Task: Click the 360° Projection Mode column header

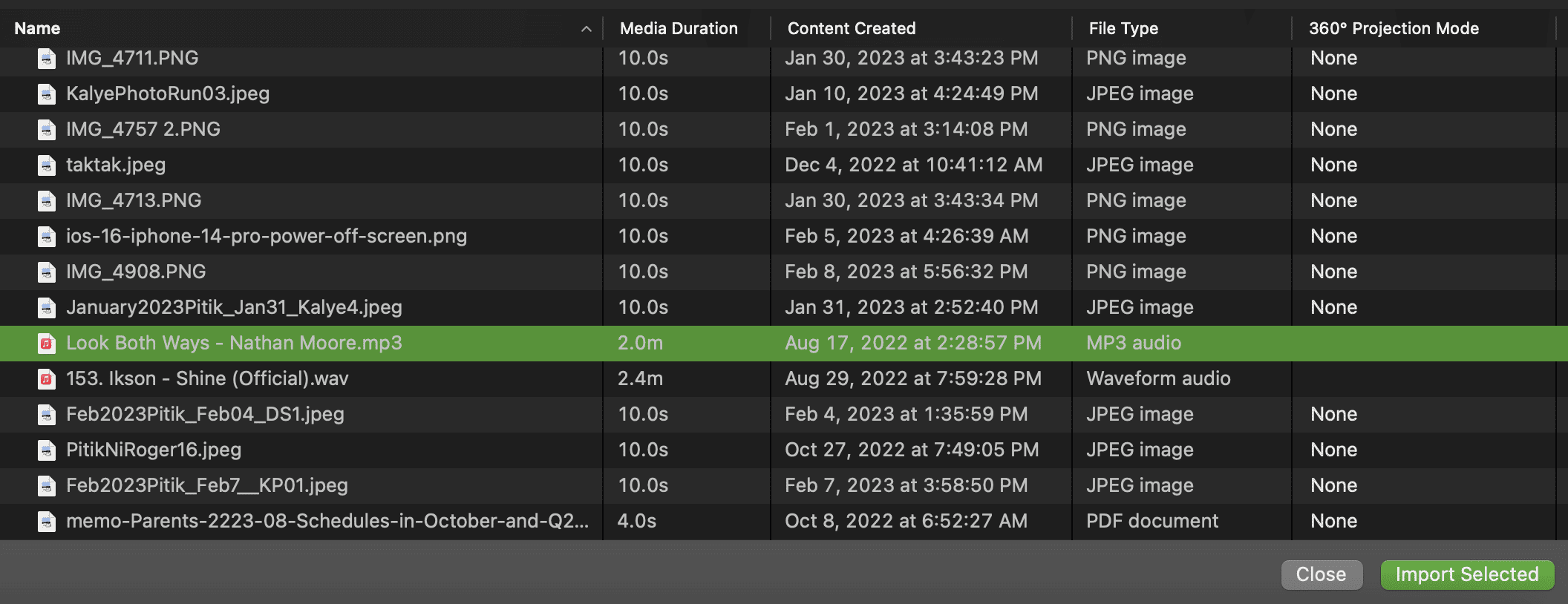Action: click(x=1393, y=29)
